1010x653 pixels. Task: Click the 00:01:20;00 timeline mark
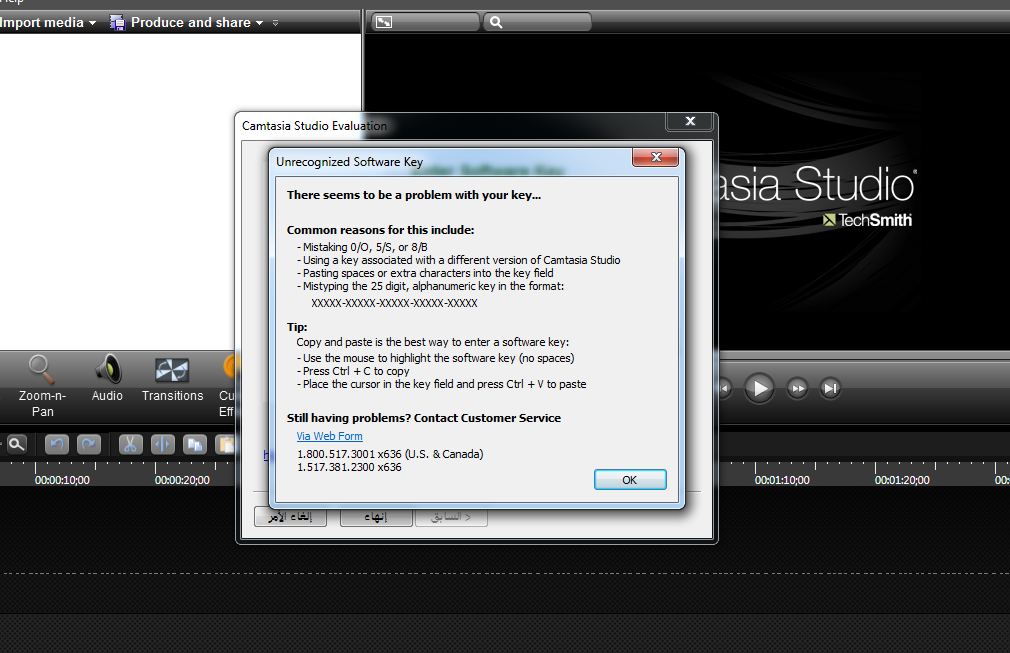tap(902, 480)
